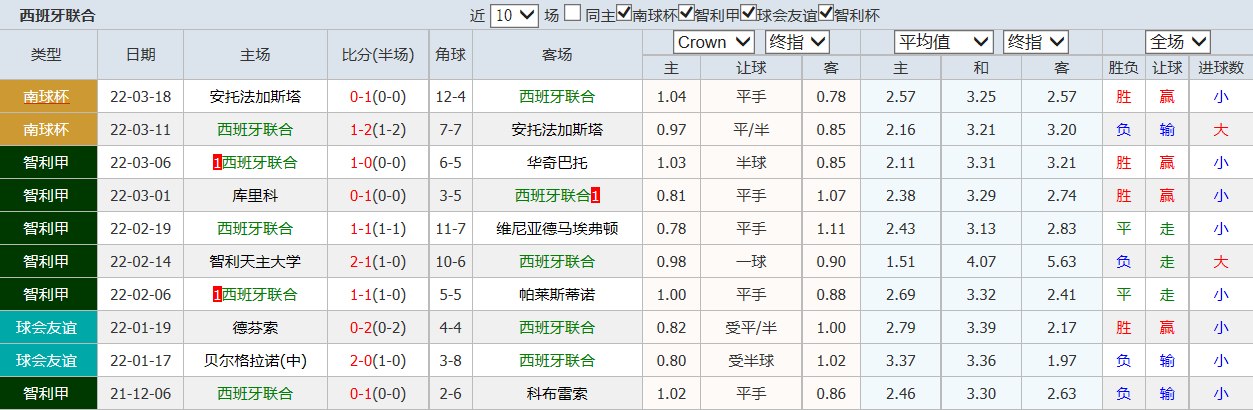Click the red card badge in the 库里科 match row
This screenshot has width=1253, height=410.
tap(596, 196)
